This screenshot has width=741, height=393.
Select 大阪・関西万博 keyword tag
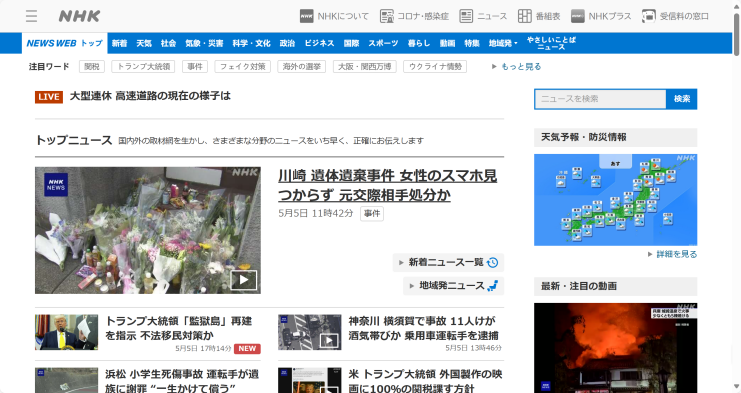(364, 67)
